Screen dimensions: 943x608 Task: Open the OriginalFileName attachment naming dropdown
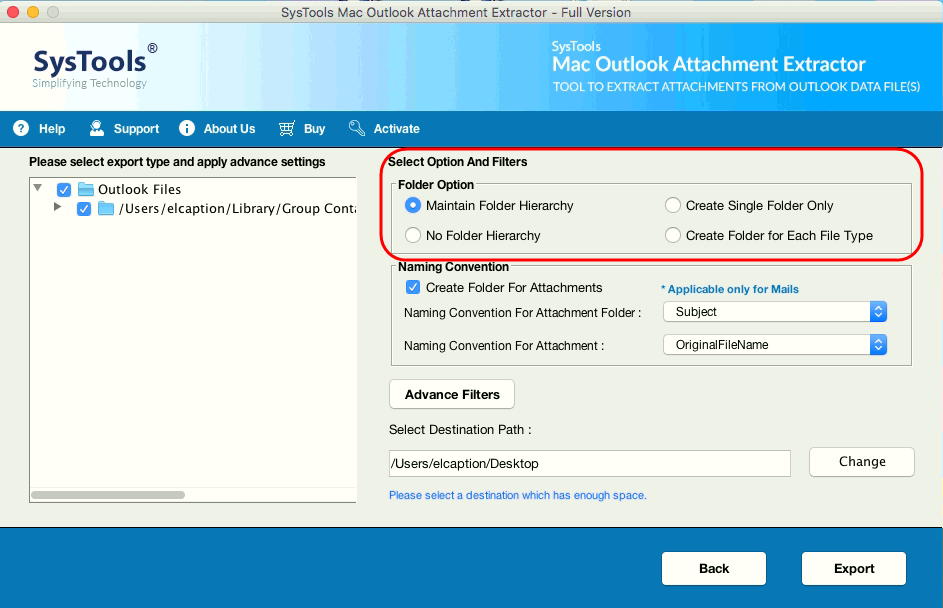point(775,345)
